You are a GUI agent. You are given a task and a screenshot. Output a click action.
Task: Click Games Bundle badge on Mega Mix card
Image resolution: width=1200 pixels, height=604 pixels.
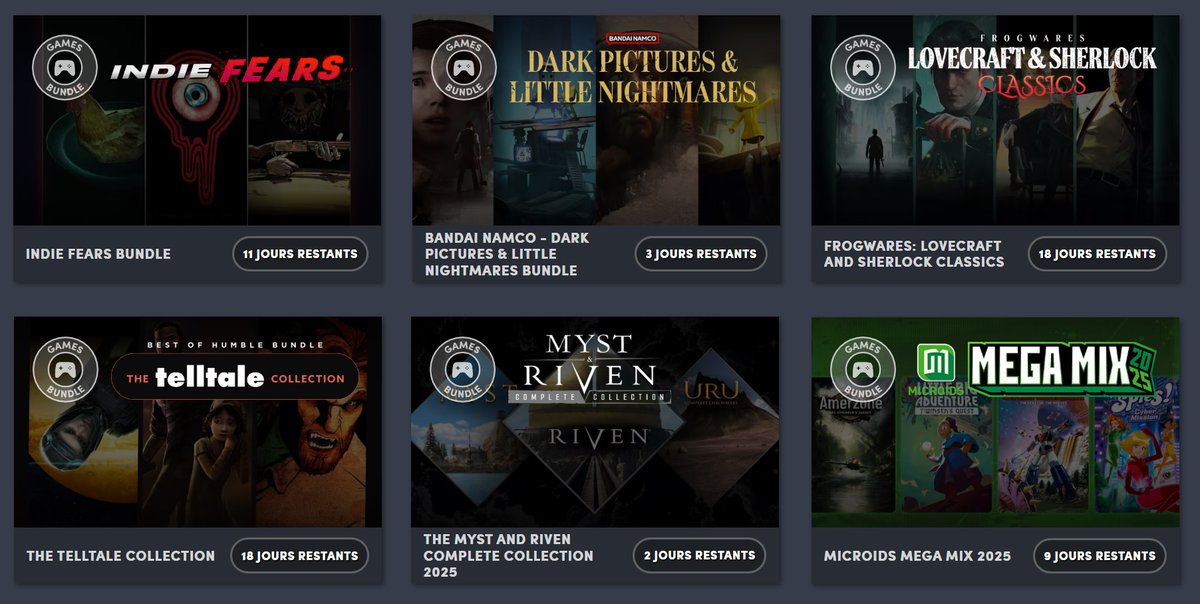(863, 370)
